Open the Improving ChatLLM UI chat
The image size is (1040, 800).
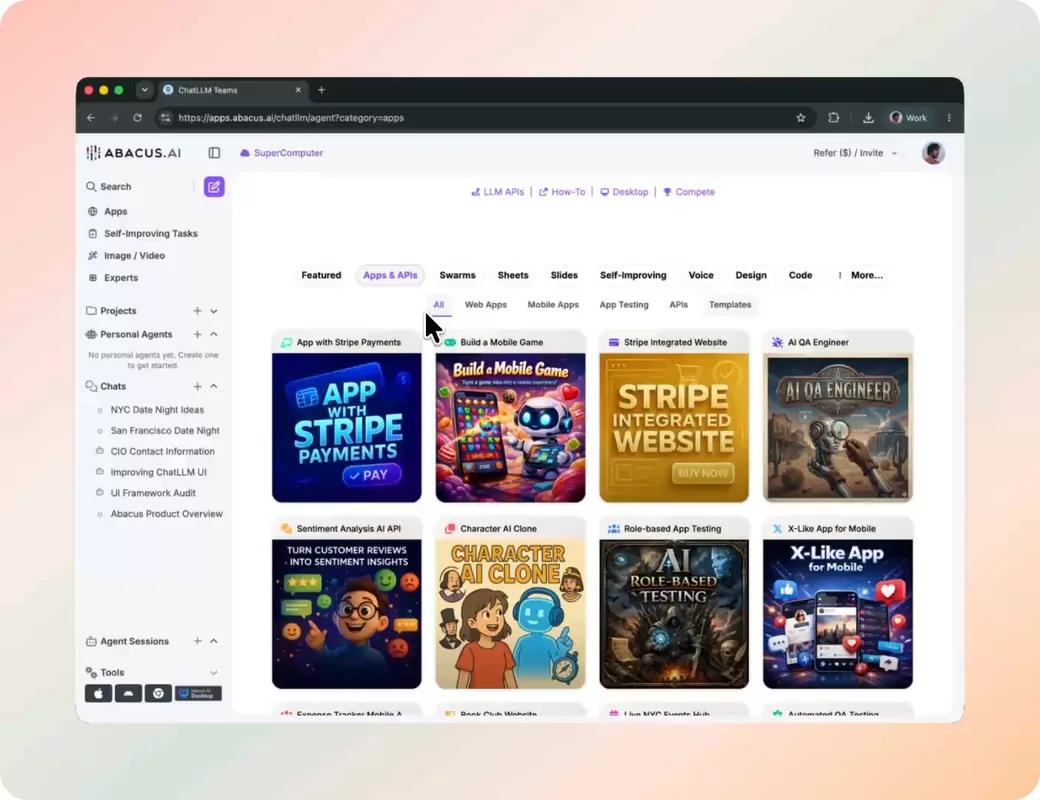tap(159, 472)
